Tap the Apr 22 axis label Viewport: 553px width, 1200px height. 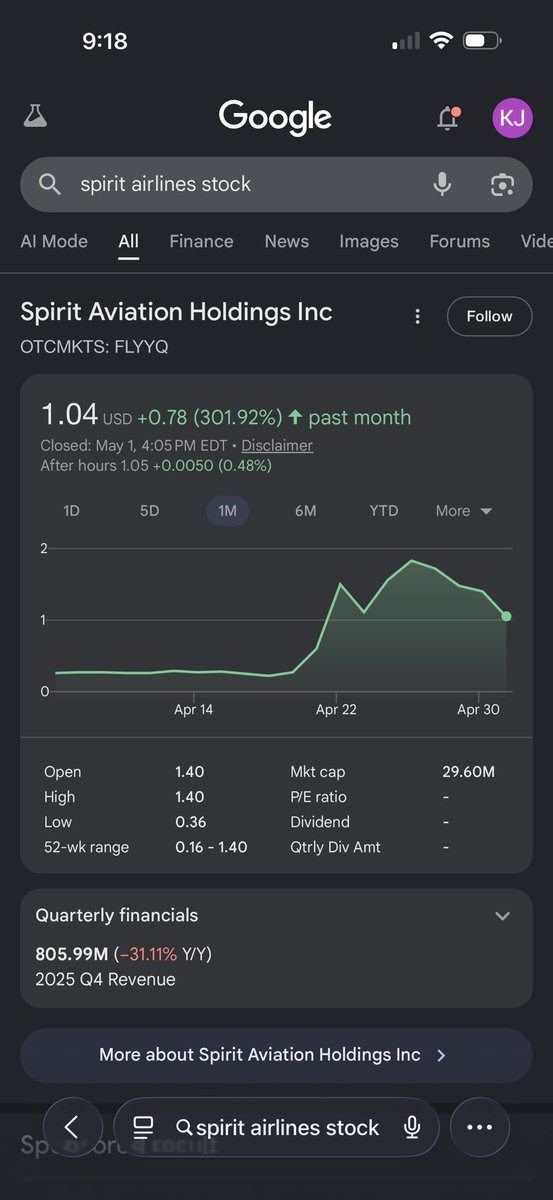pos(336,709)
